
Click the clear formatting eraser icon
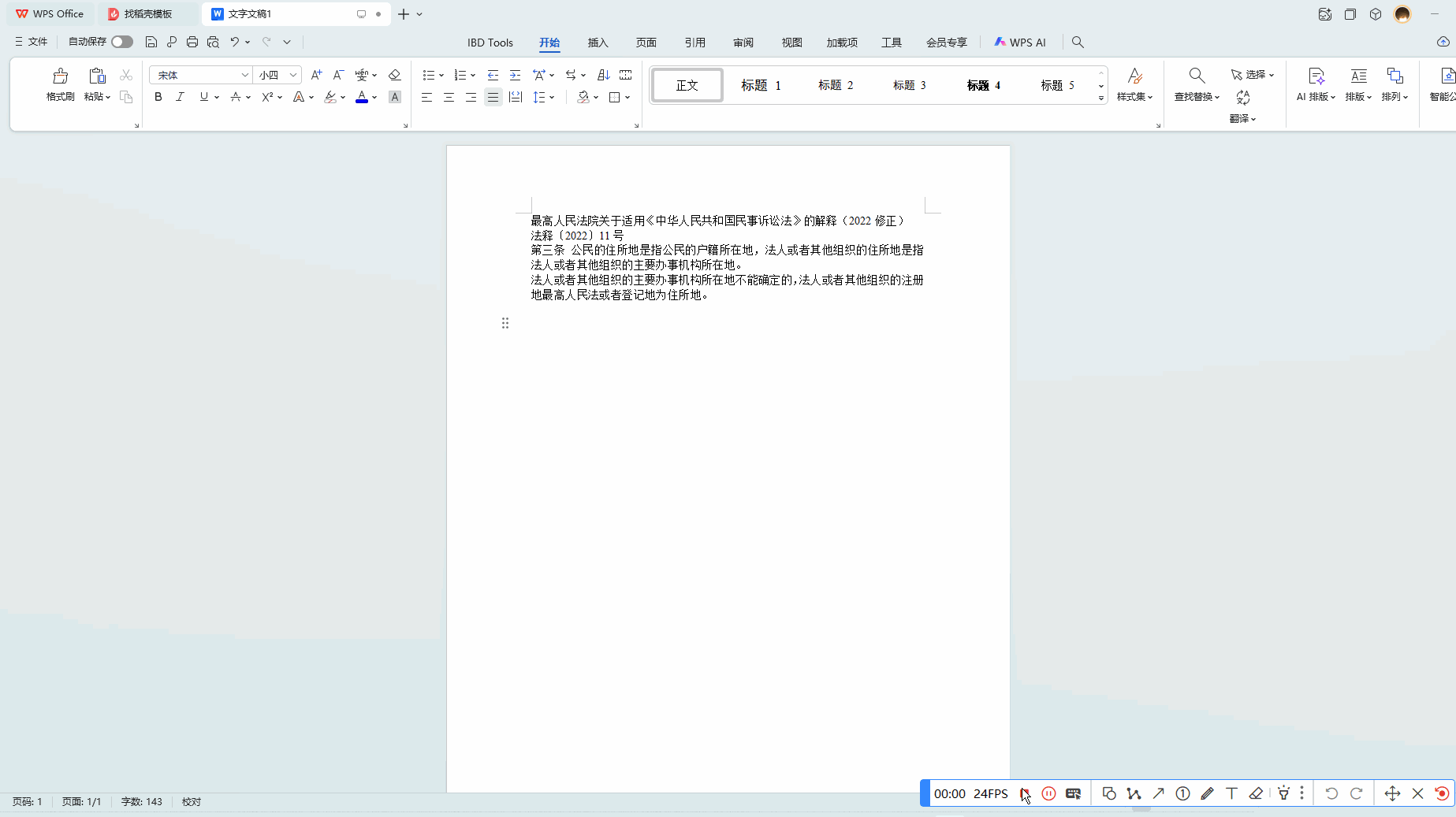(395, 75)
